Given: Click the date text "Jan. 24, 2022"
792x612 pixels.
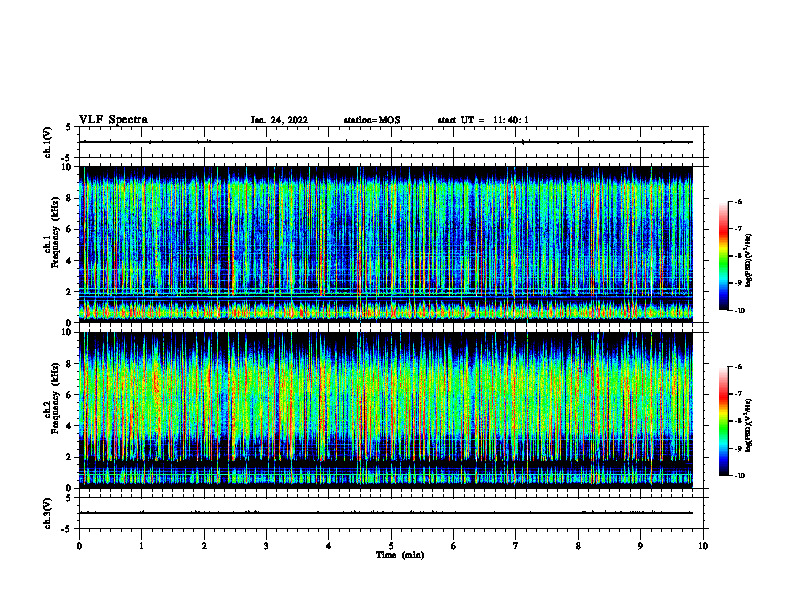Looking at the screenshot, I should point(279,120).
